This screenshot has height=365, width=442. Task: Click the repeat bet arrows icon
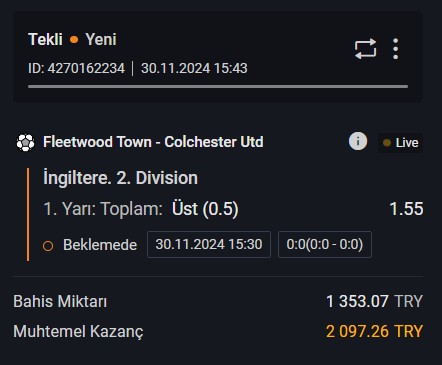(365, 49)
